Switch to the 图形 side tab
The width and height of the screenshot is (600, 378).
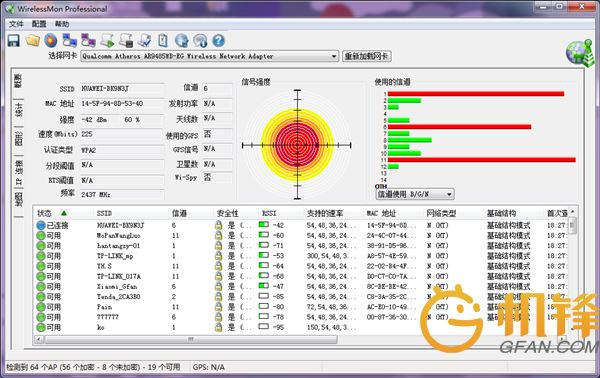pos(18,138)
